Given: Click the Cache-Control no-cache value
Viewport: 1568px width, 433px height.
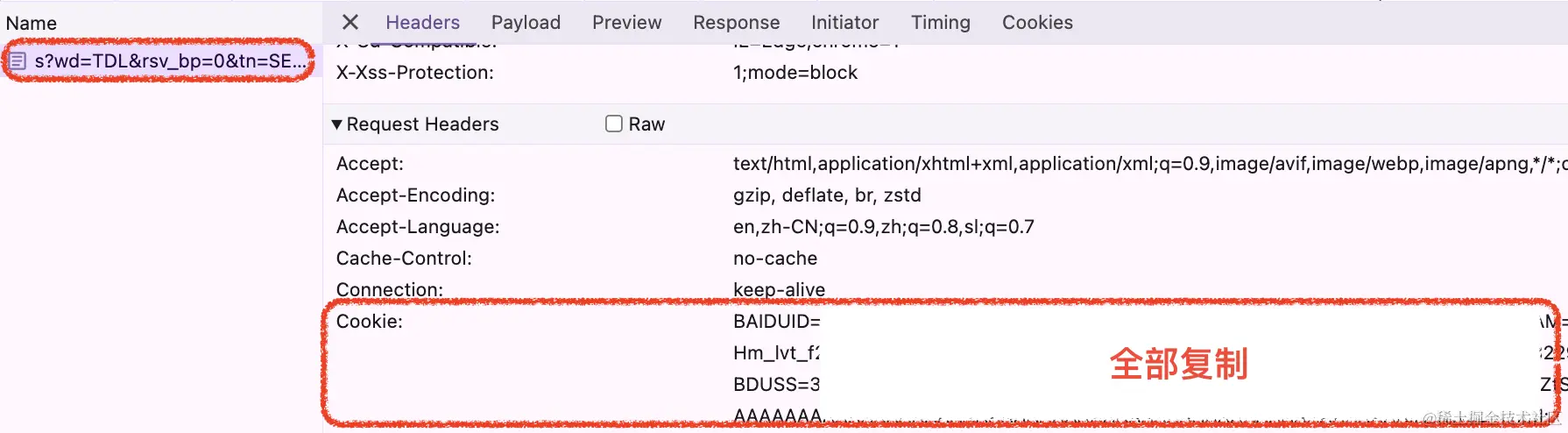Looking at the screenshot, I should 775,258.
